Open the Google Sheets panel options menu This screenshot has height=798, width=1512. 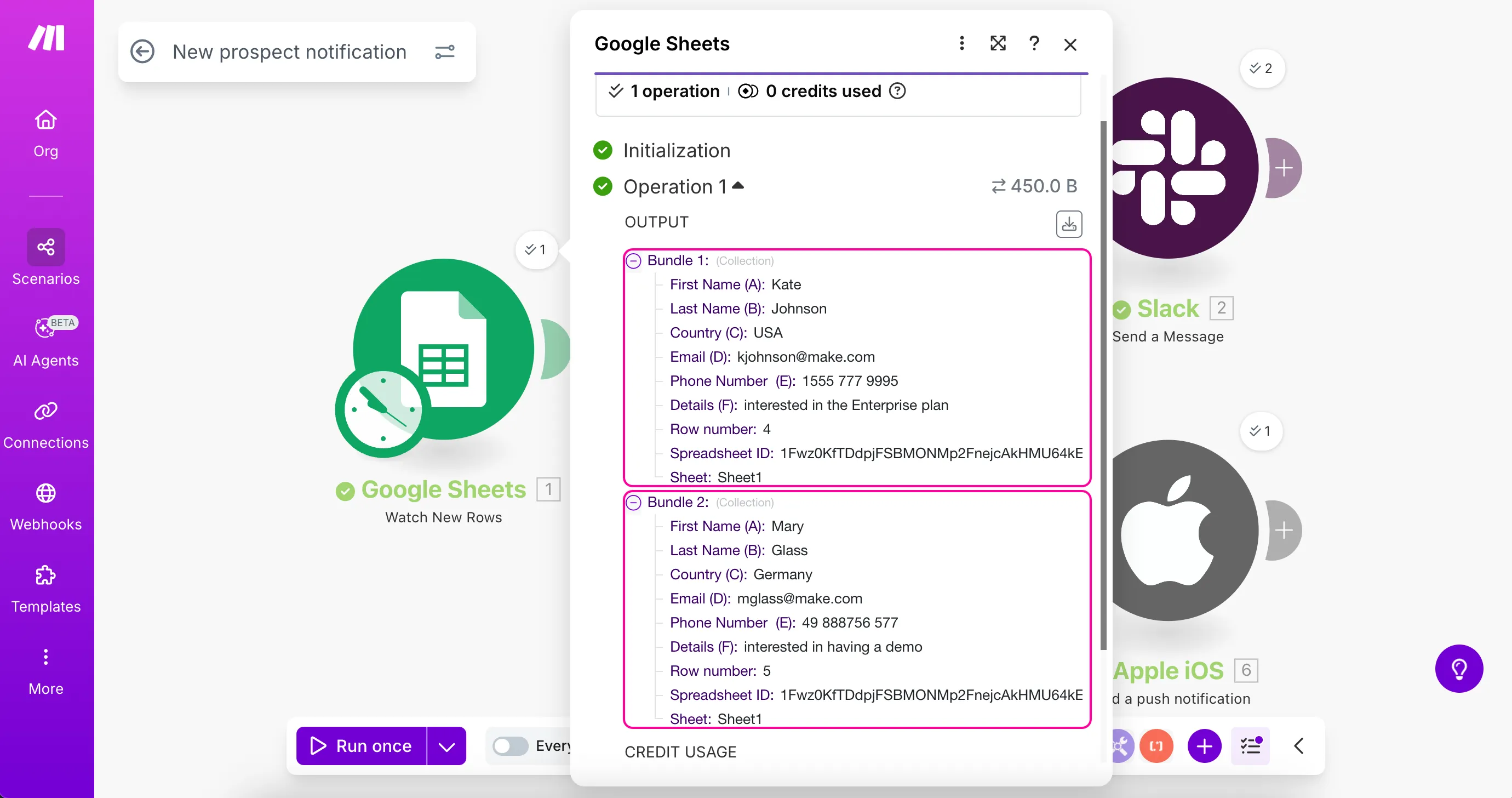point(961,43)
